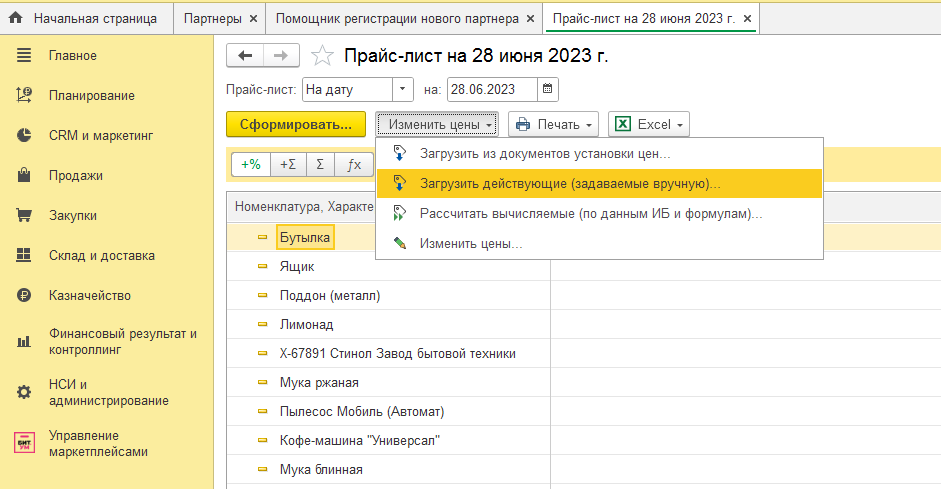Image resolution: width=941 pixels, height=489 pixels.
Task: Click the back navigation arrow
Action: click(x=245, y=56)
